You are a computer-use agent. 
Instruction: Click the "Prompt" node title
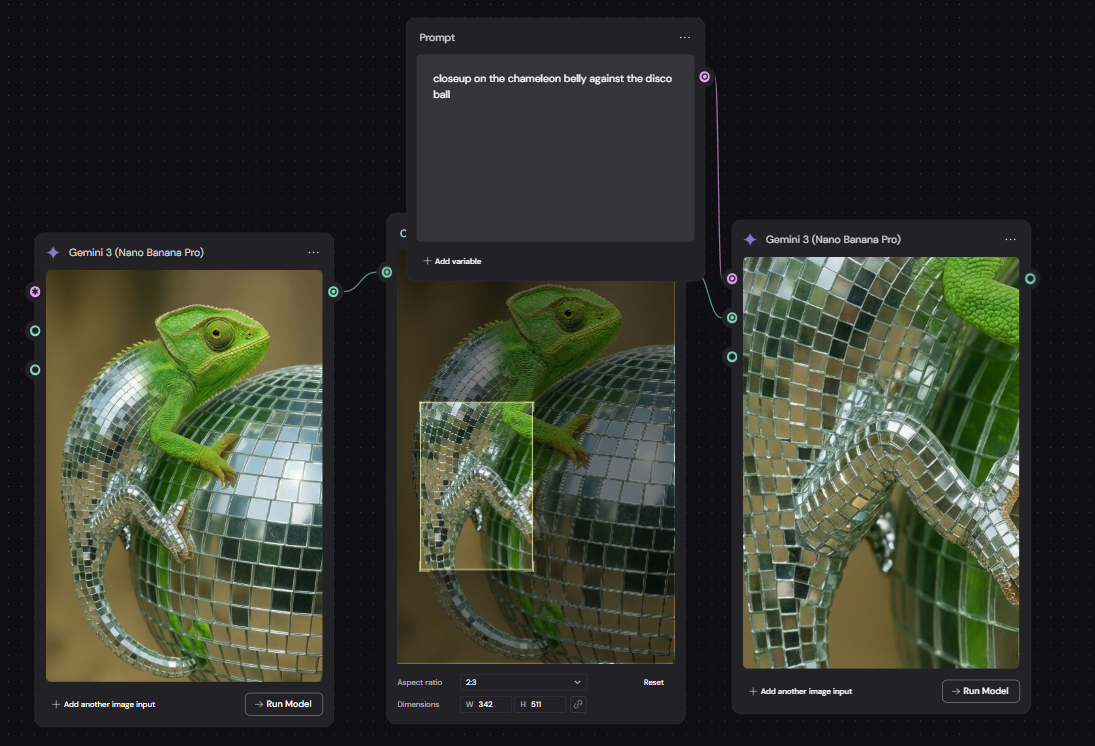(437, 38)
